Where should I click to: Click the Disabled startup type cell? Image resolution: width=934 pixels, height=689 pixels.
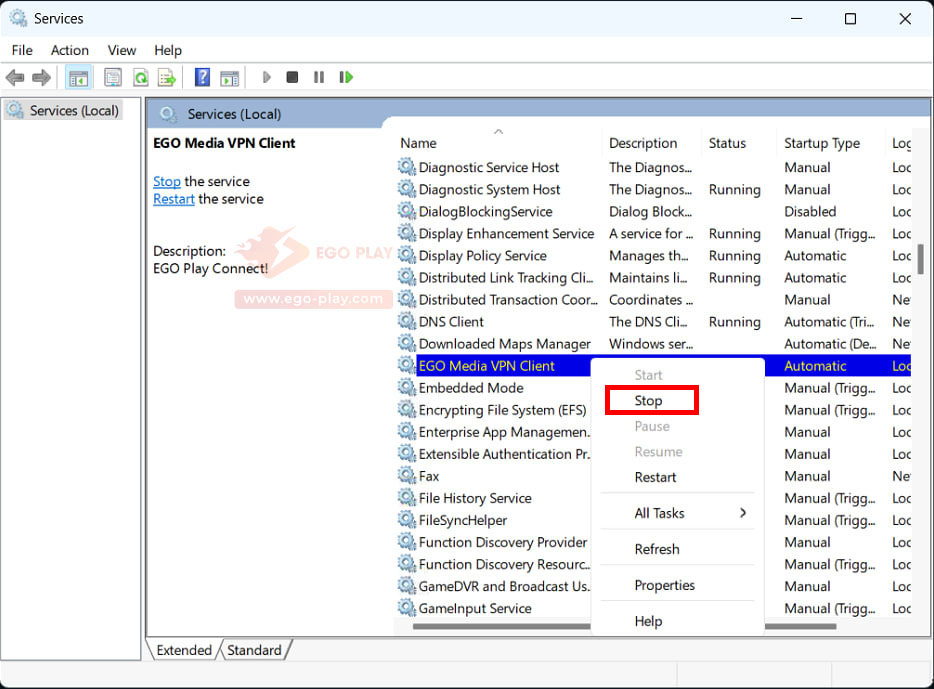[810, 211]
